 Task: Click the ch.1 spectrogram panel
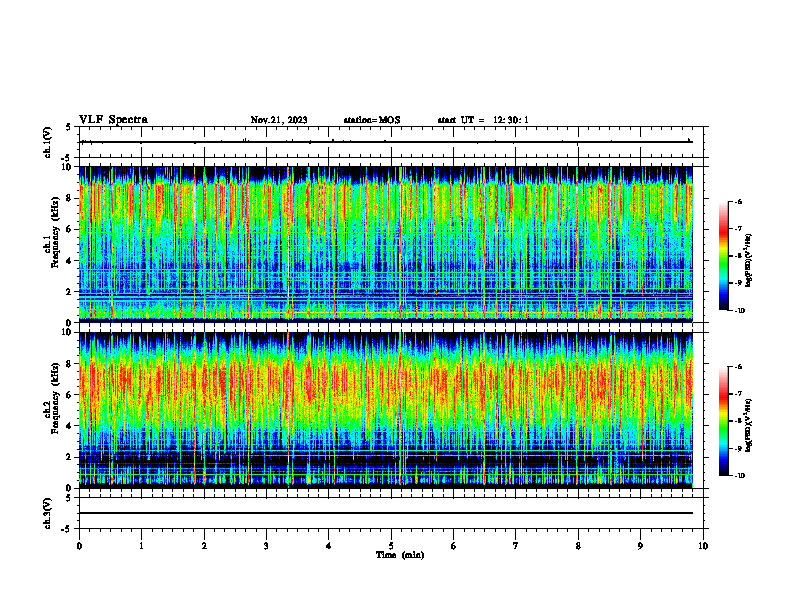[386, 244]
